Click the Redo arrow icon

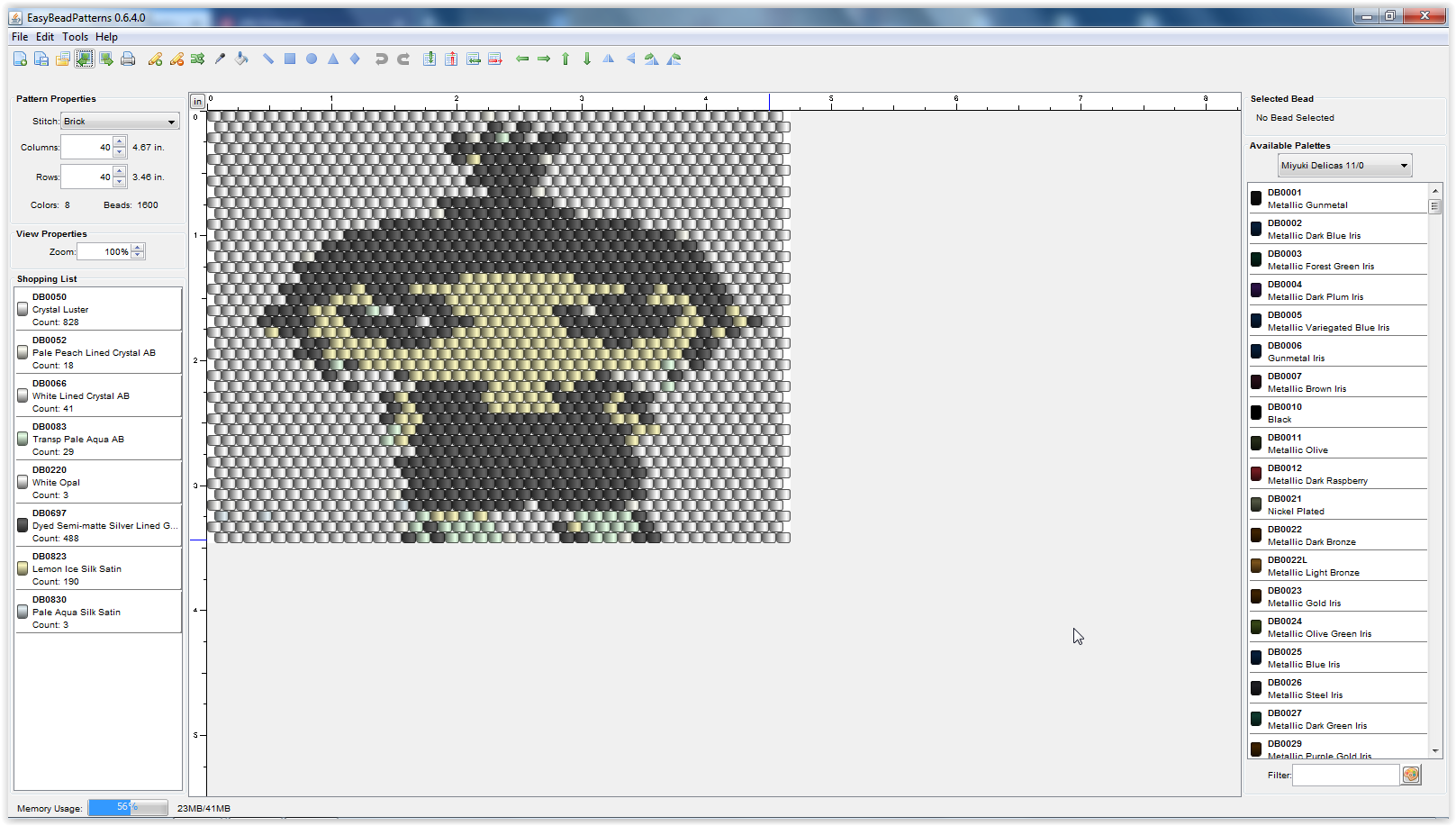click(x=402, y=59)
